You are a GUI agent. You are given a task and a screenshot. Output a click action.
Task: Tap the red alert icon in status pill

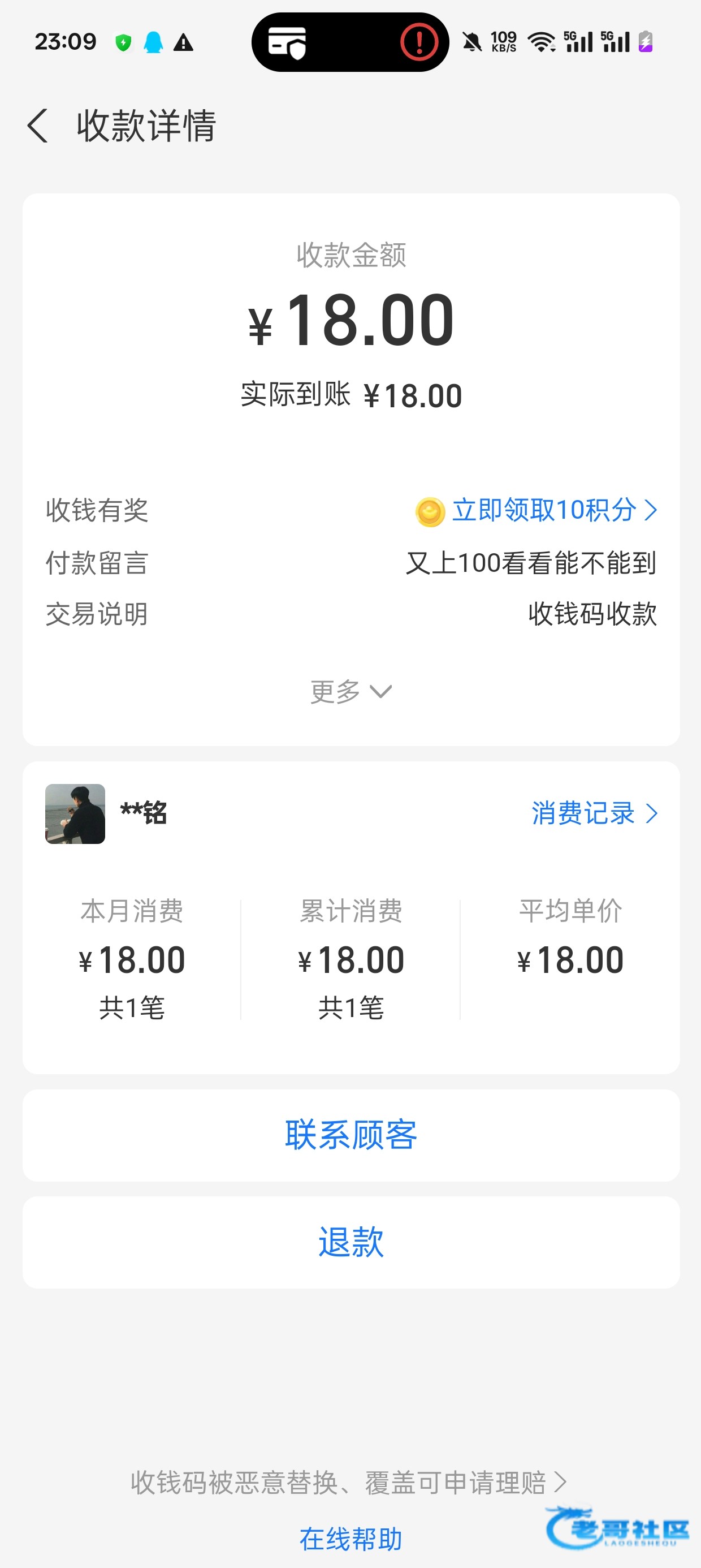click(419, 42)
